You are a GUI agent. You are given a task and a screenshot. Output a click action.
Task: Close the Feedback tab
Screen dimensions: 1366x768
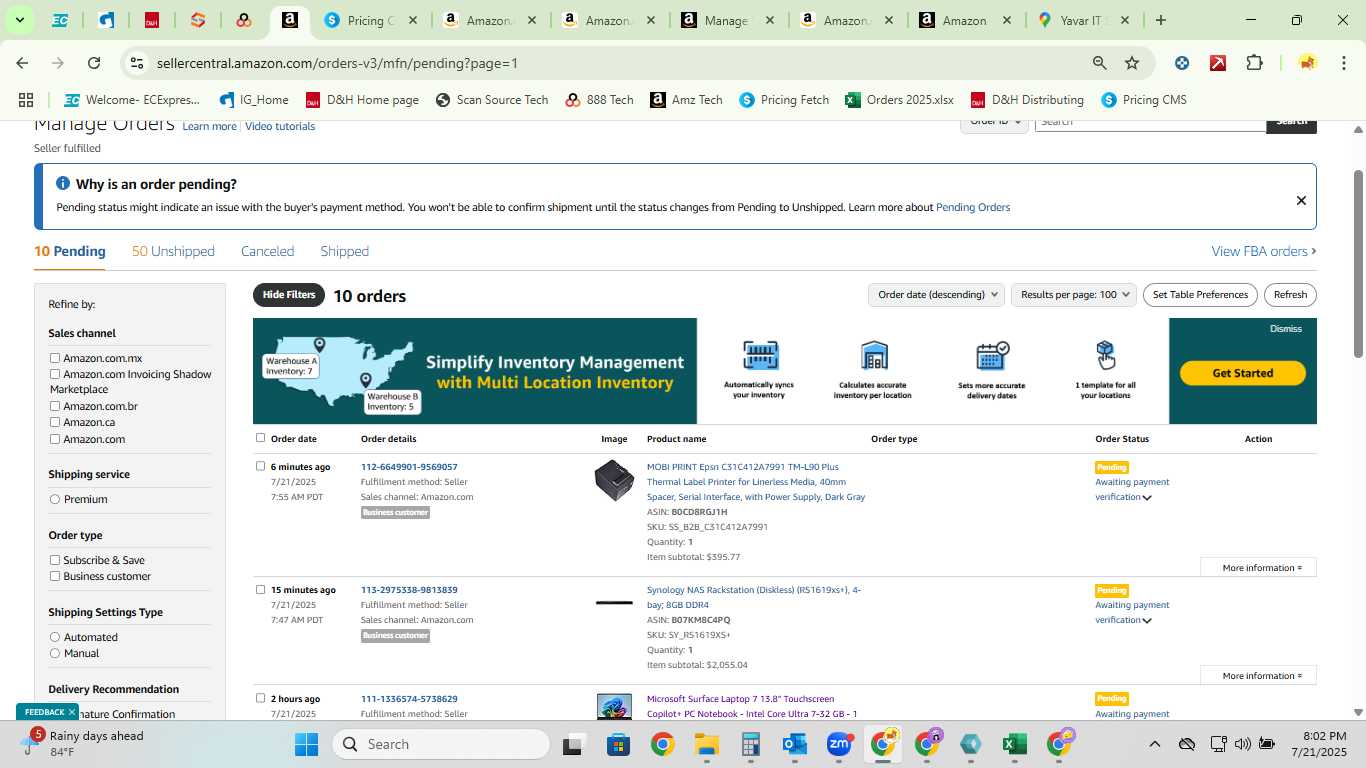(x=72, y=712)
